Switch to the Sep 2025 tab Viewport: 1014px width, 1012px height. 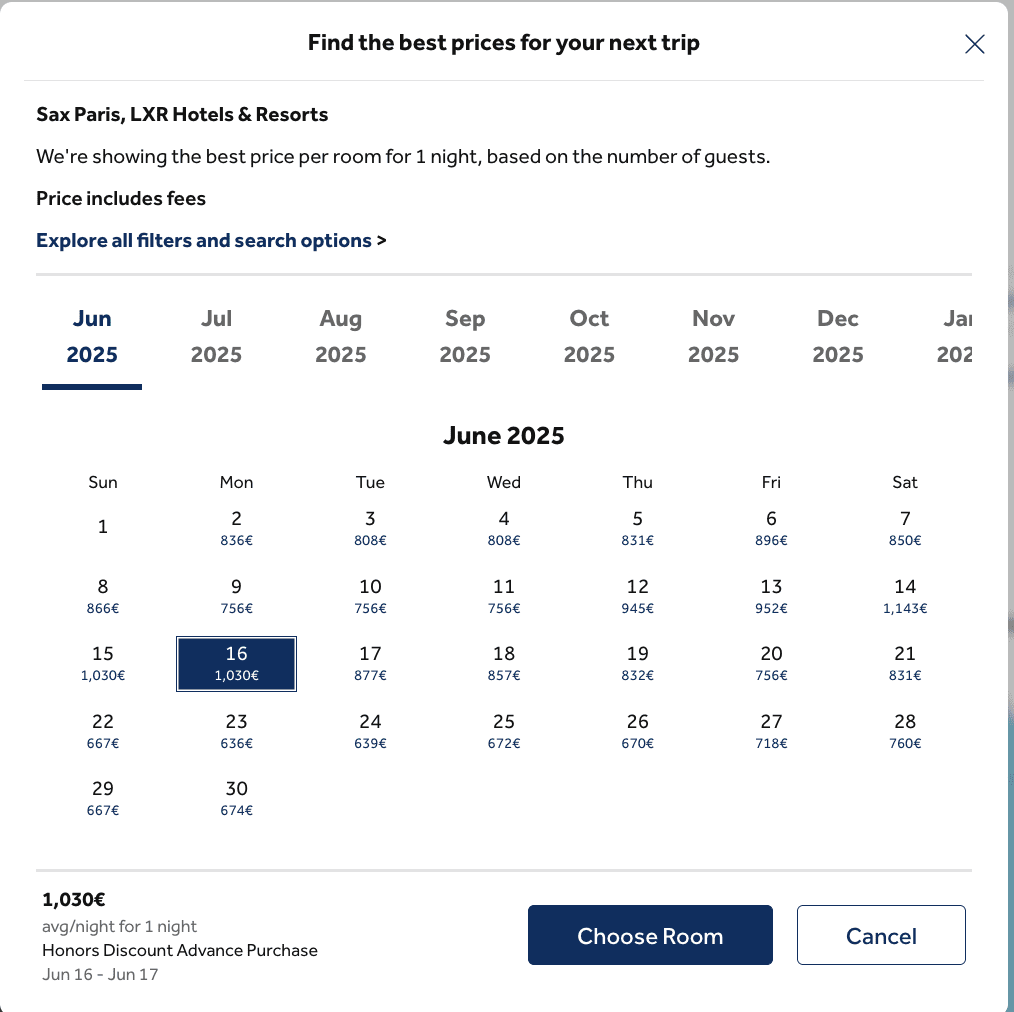pos(464,335)
